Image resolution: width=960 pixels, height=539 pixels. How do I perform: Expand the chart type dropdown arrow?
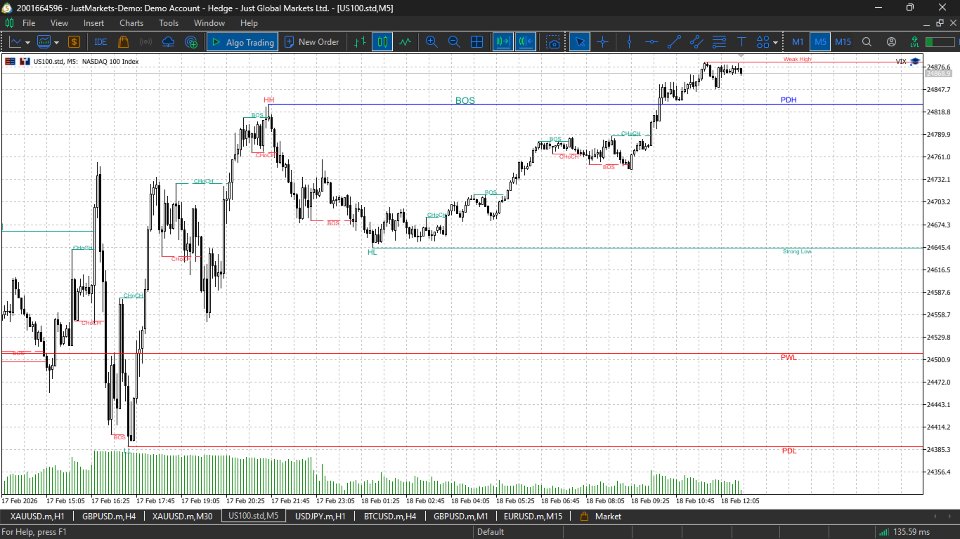pos(28,42)
